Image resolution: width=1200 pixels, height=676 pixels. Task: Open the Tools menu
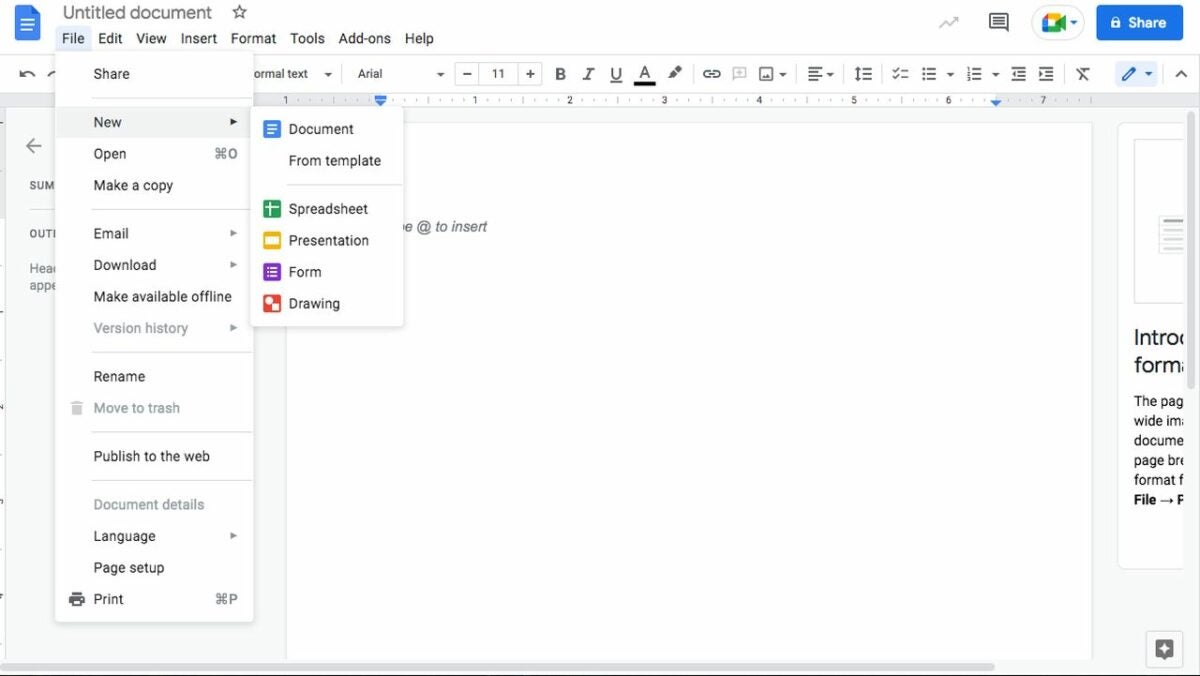pyautogui.click(x=307, y=38)
